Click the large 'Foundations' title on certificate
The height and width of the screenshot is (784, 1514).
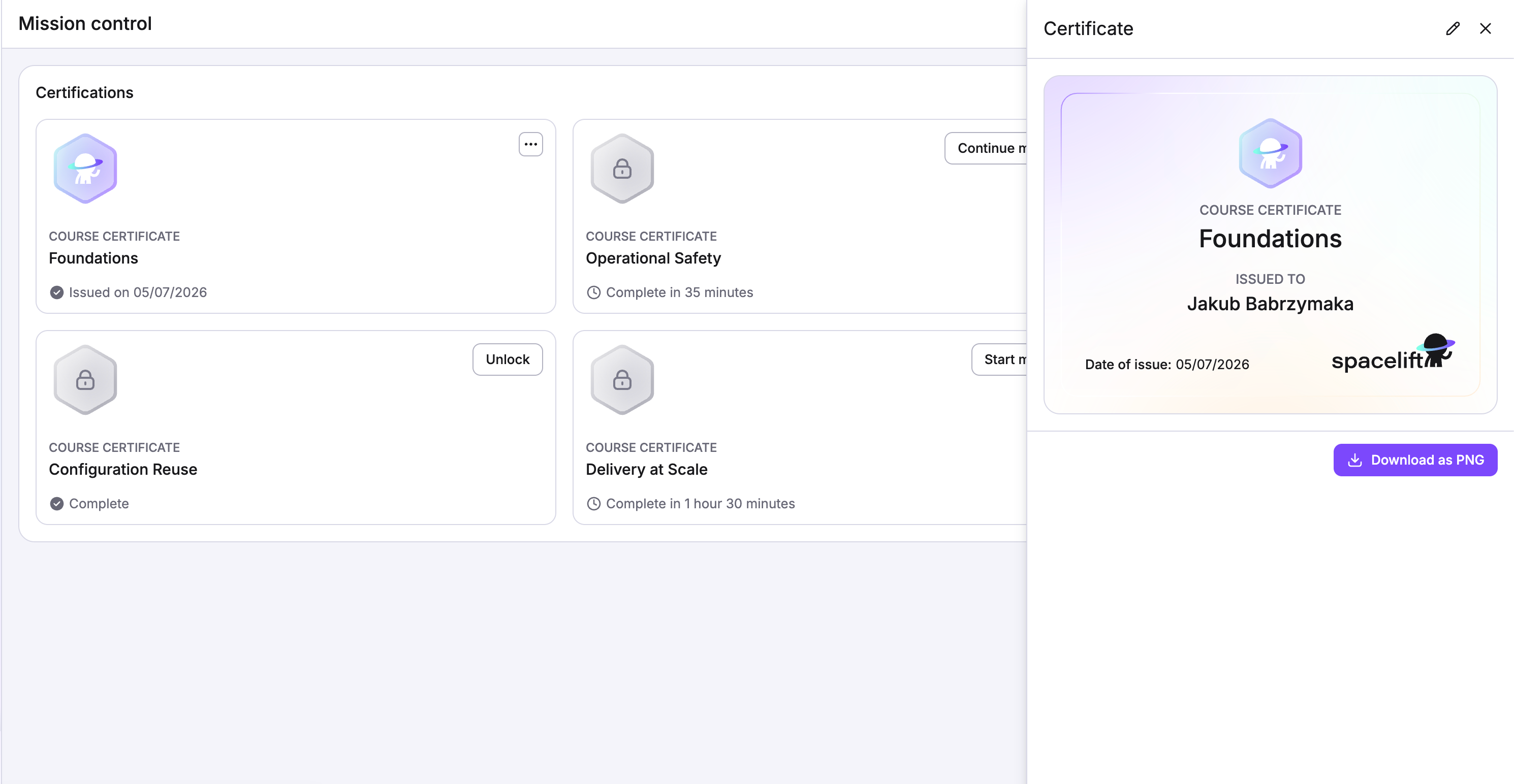[x=1270, y=239]
